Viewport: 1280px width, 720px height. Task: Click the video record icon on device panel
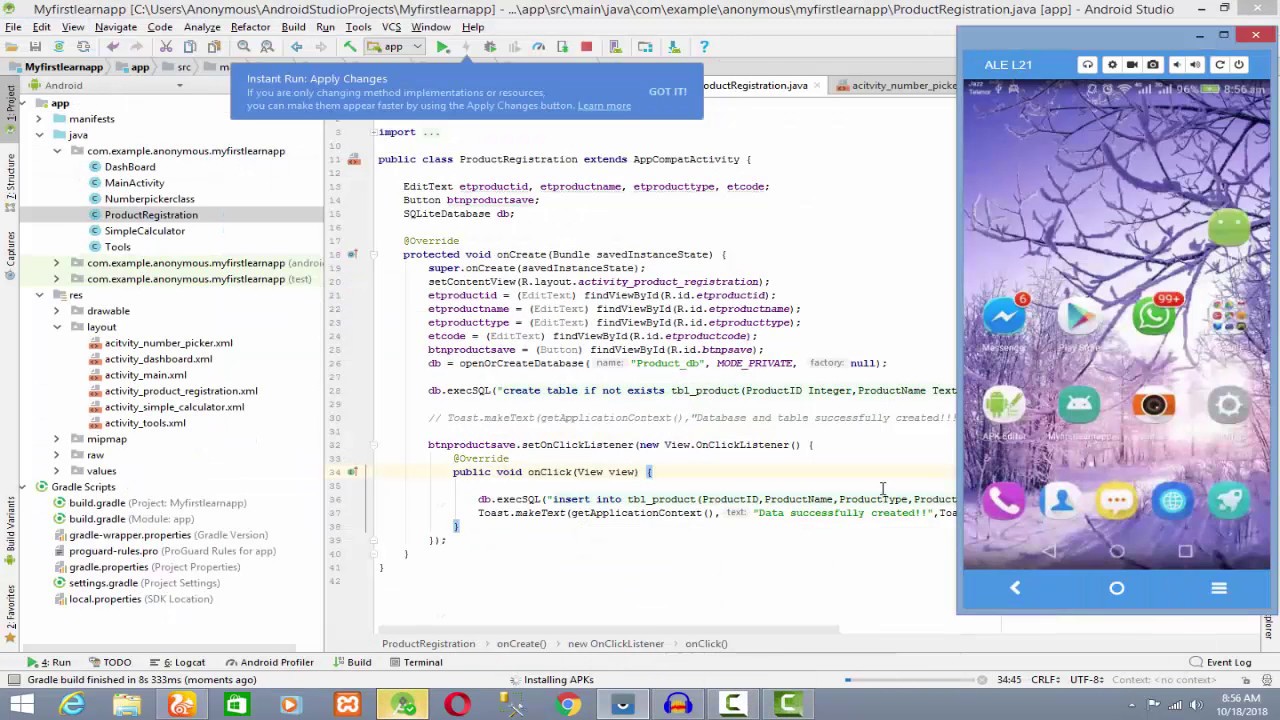tap(1132, 65)
